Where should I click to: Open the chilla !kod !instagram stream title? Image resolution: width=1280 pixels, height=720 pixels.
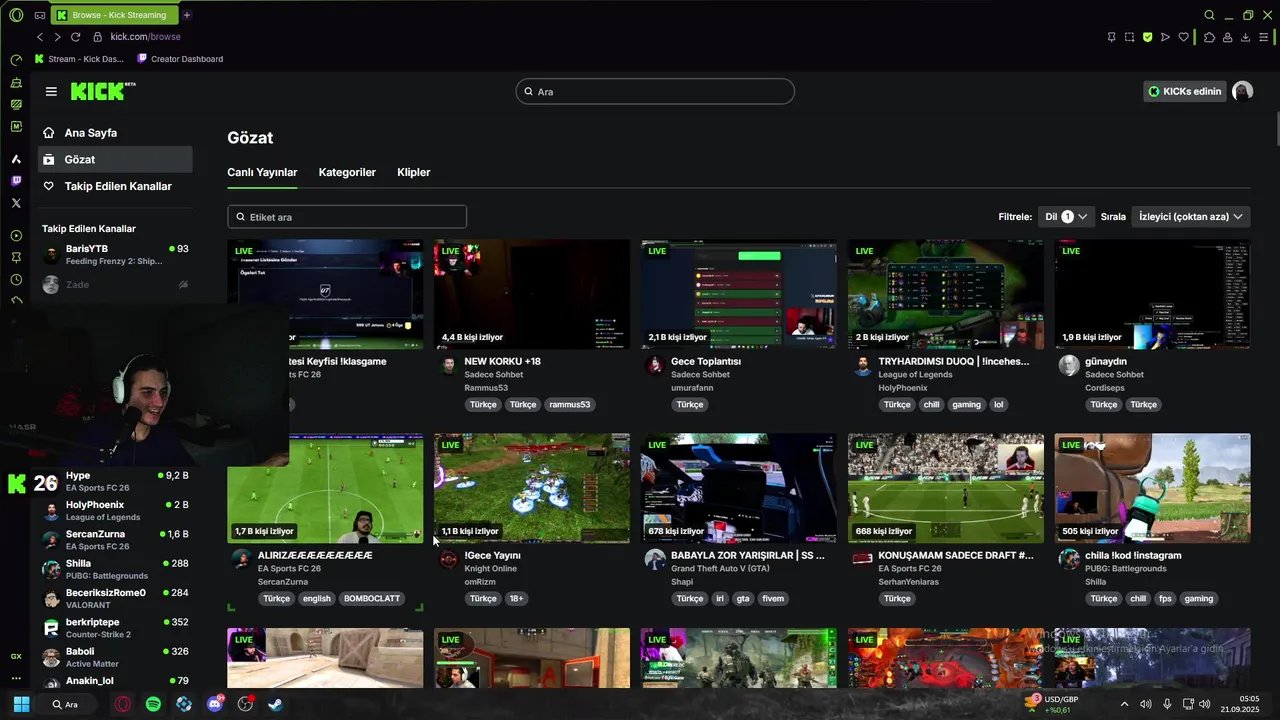[1133, 555]
